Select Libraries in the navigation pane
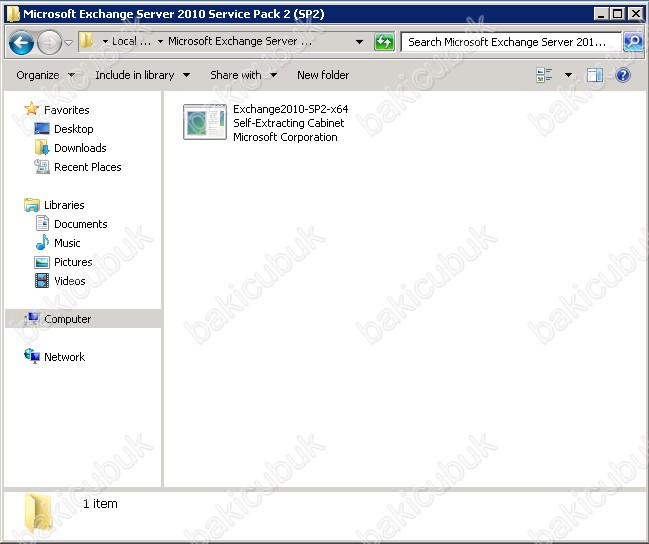649x544 pixels. (x=64, y=205)
